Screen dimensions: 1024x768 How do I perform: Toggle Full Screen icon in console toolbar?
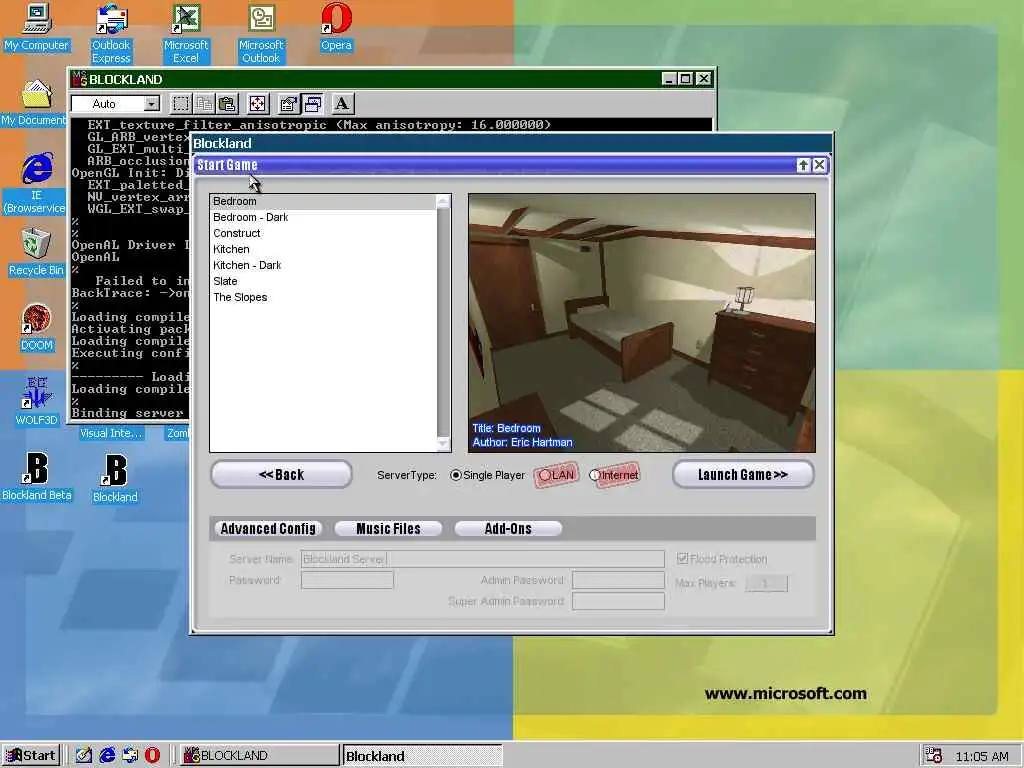pyautogui.click(x=257, y=104)
